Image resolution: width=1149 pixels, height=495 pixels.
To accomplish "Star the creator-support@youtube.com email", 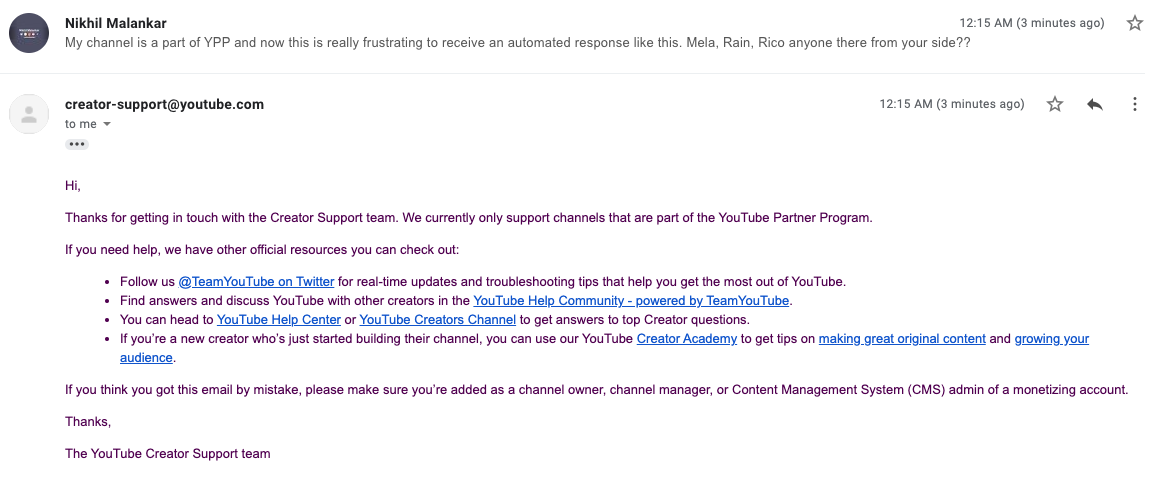I will pyautogui.click(x=1054, y=104).
